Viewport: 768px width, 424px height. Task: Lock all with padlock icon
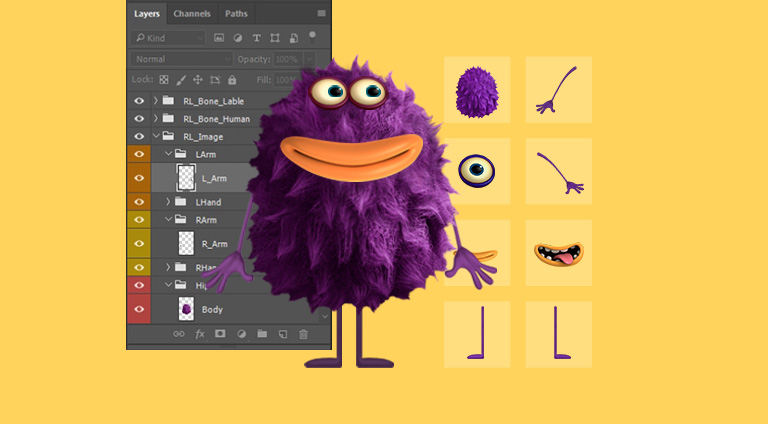pyautogui.click(x=232, y=80)
